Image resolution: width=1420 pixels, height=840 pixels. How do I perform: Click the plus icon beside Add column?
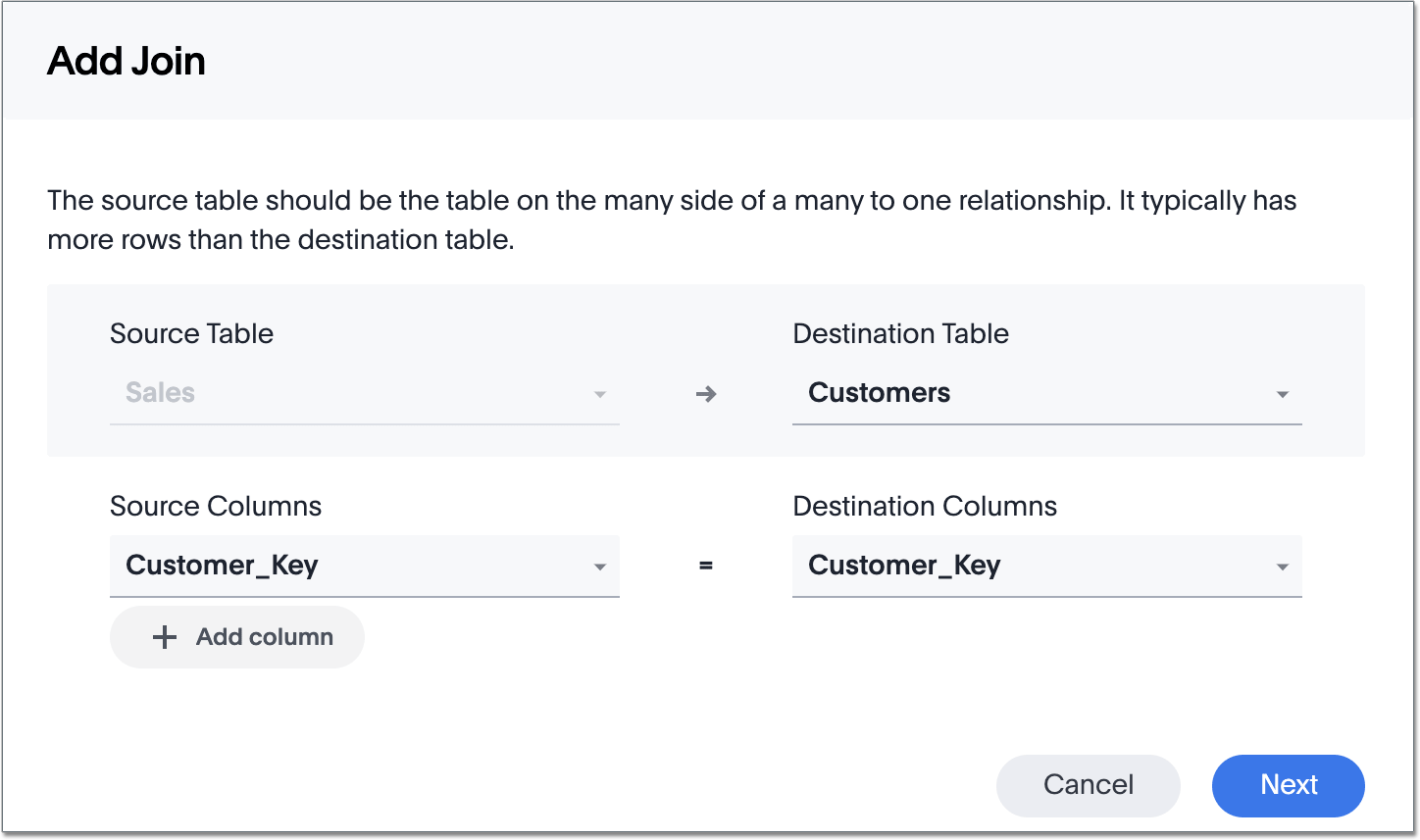165,637
